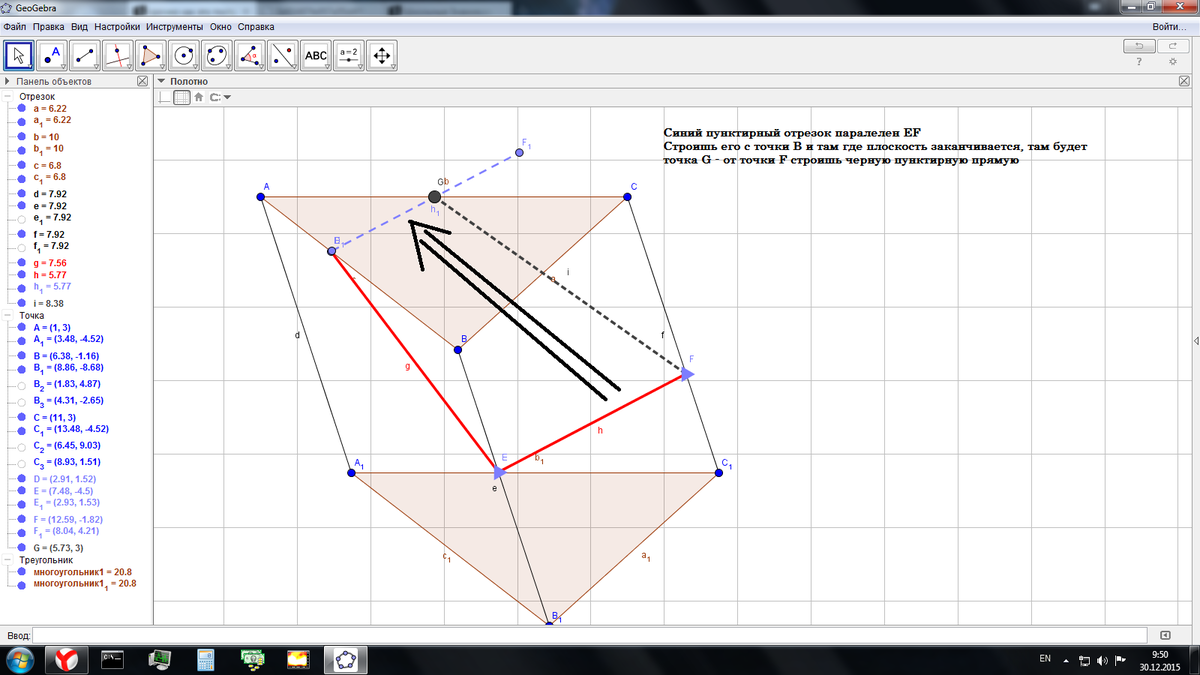This screenshot has height=675, width=1200.
Task: Select the Move (arrow) tool
Action: pos(21,55)
